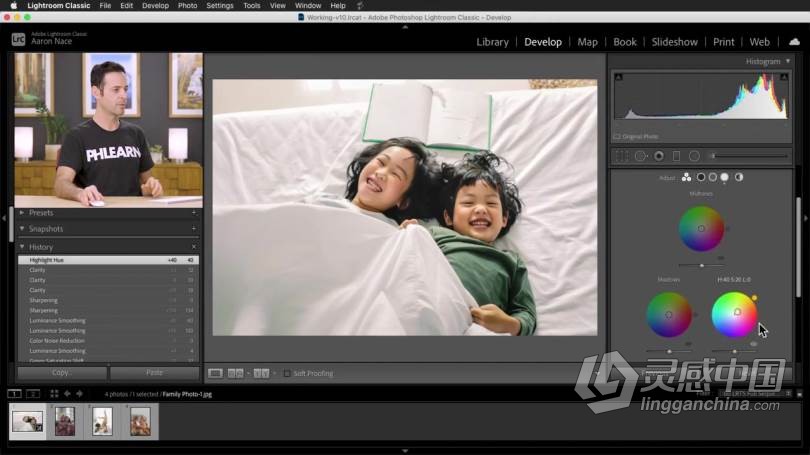Adjust Global color grading wheel
Image resolution: width=810 pixels, height=455 pixels.
(739, 177)
